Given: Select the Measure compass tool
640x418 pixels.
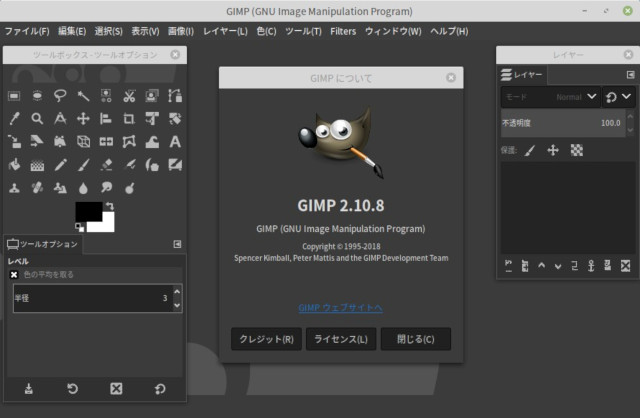Looking at the screenshot, I should coord(60,119).
